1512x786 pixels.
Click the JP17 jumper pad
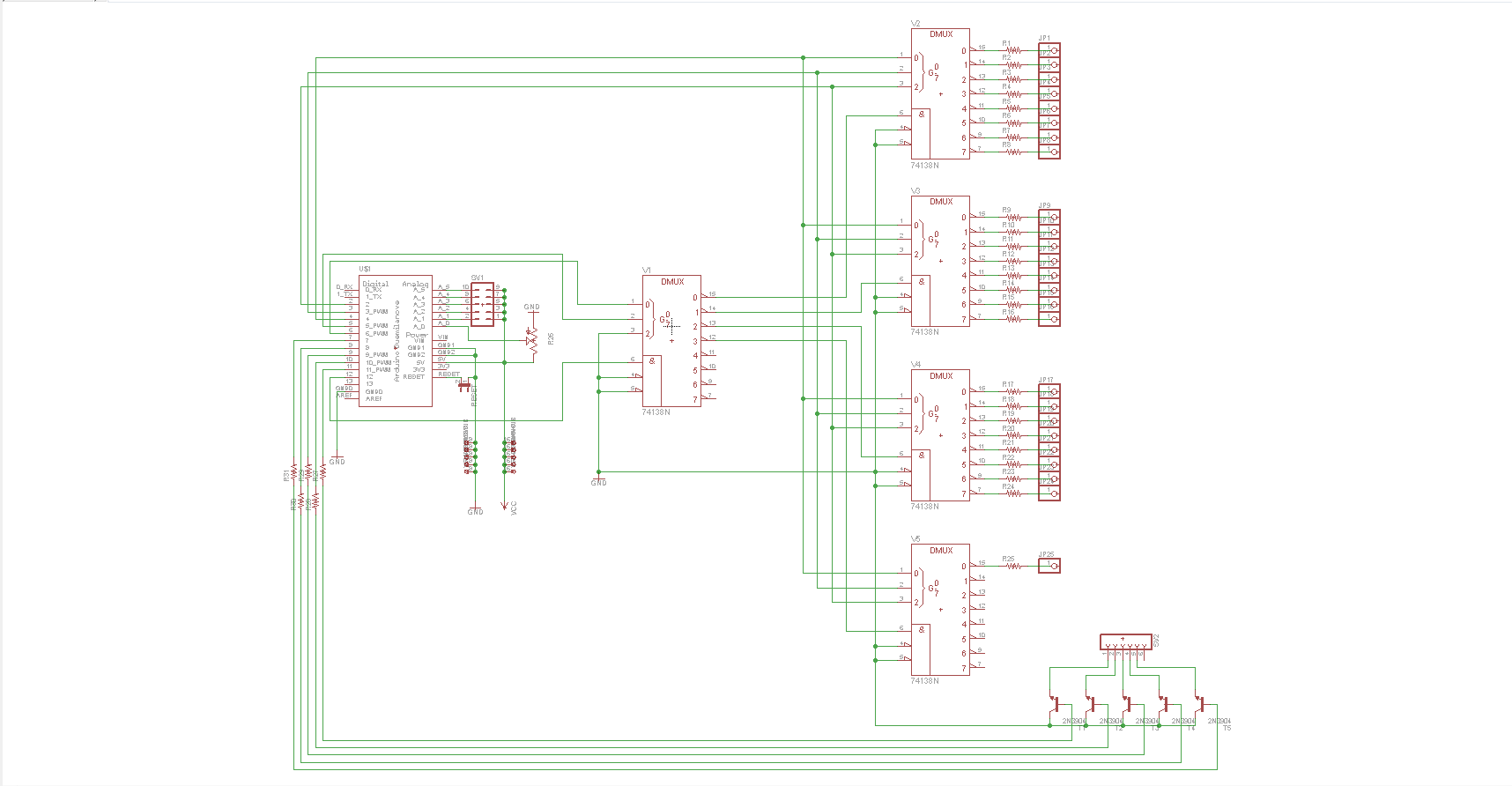coord(1049,392)
